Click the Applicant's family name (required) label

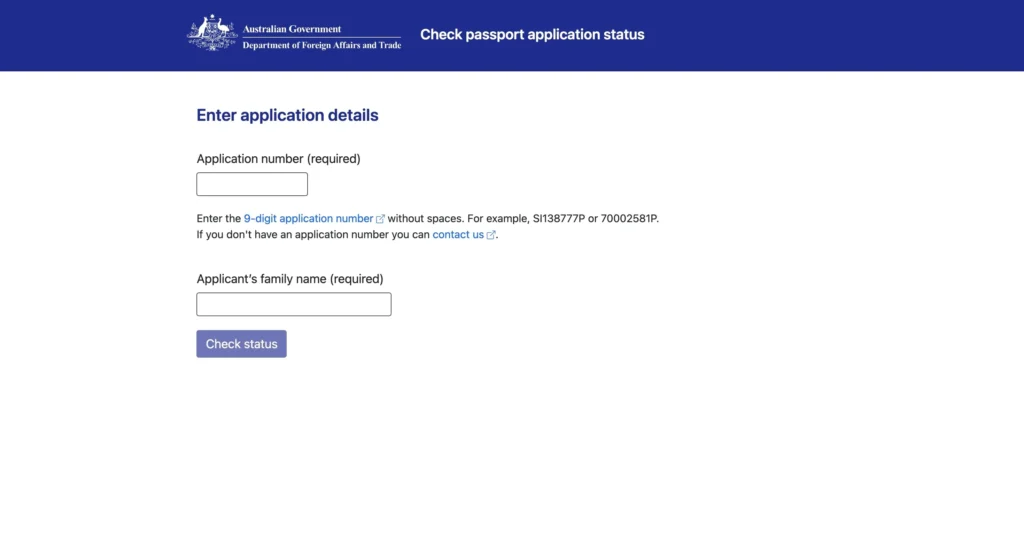coord(290,279)
